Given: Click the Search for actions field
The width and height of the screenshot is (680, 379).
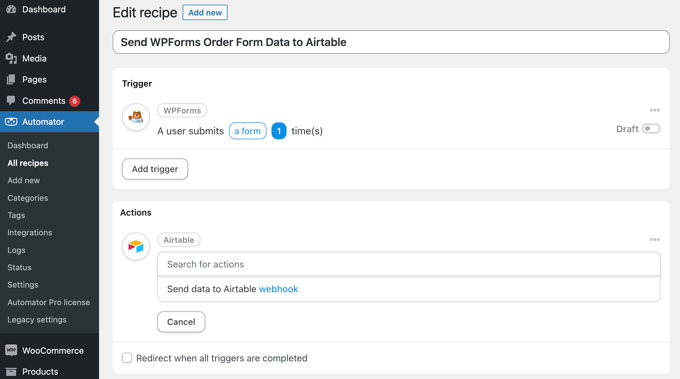Looking at the screenshot, I should [409, 264].
